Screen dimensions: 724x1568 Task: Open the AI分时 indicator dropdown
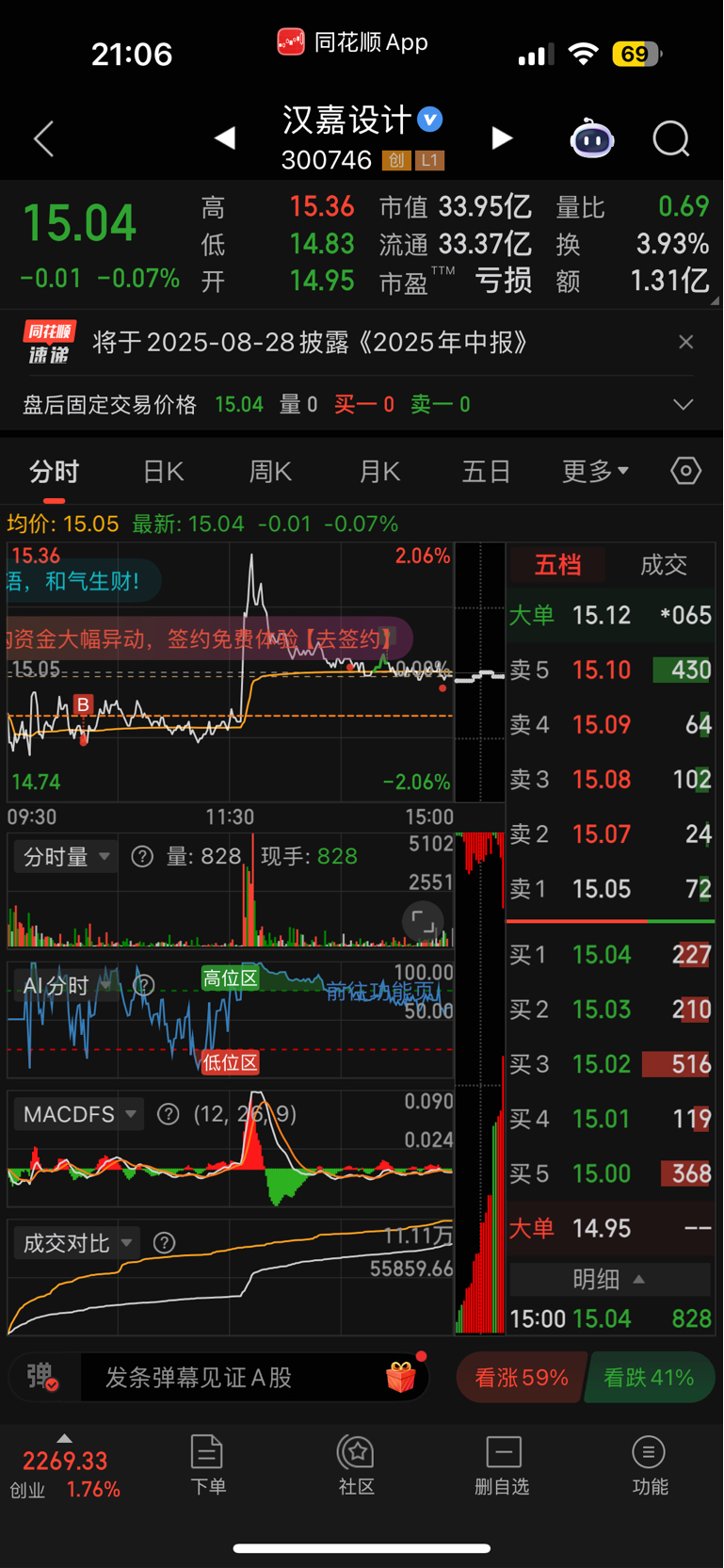coord(66,986)
